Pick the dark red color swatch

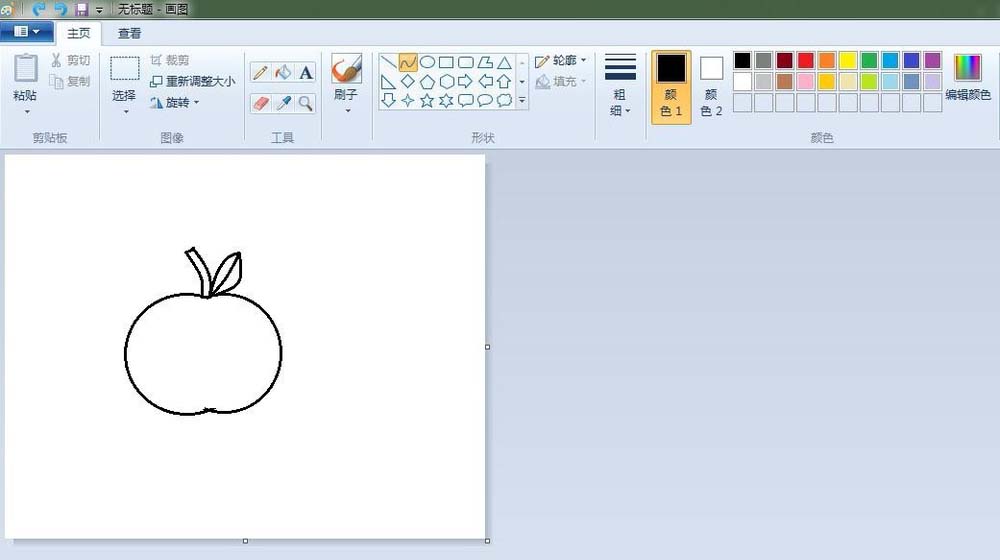[x=784, y=60]
